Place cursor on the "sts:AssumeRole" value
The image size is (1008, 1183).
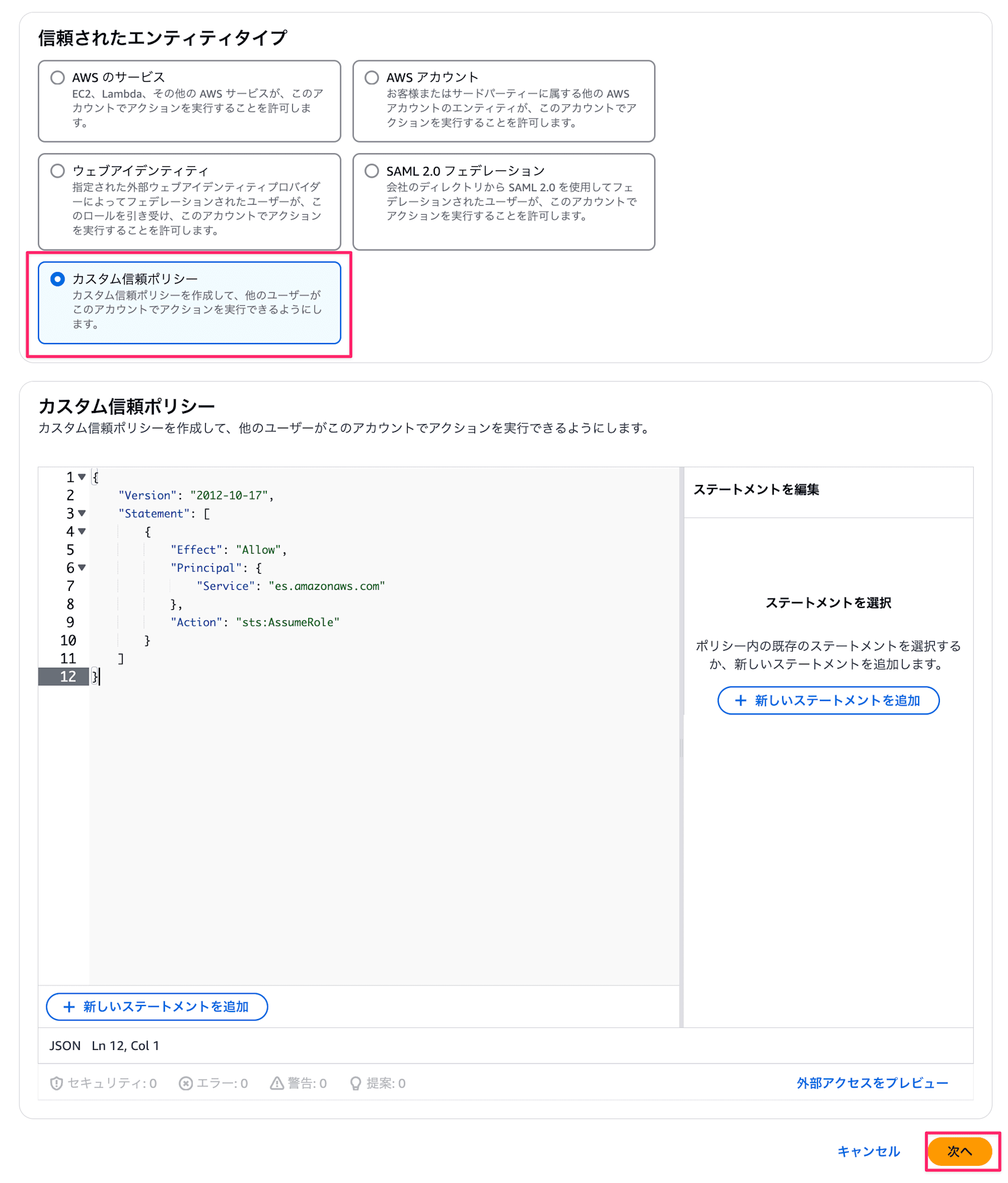click(287, 622)
